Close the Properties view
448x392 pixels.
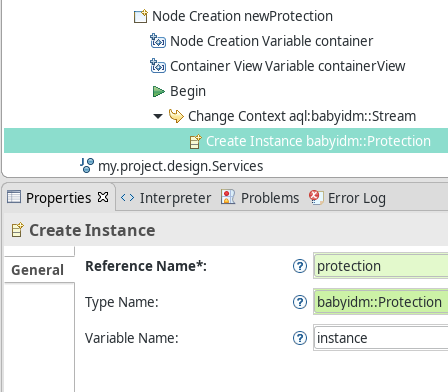(103, 197)
